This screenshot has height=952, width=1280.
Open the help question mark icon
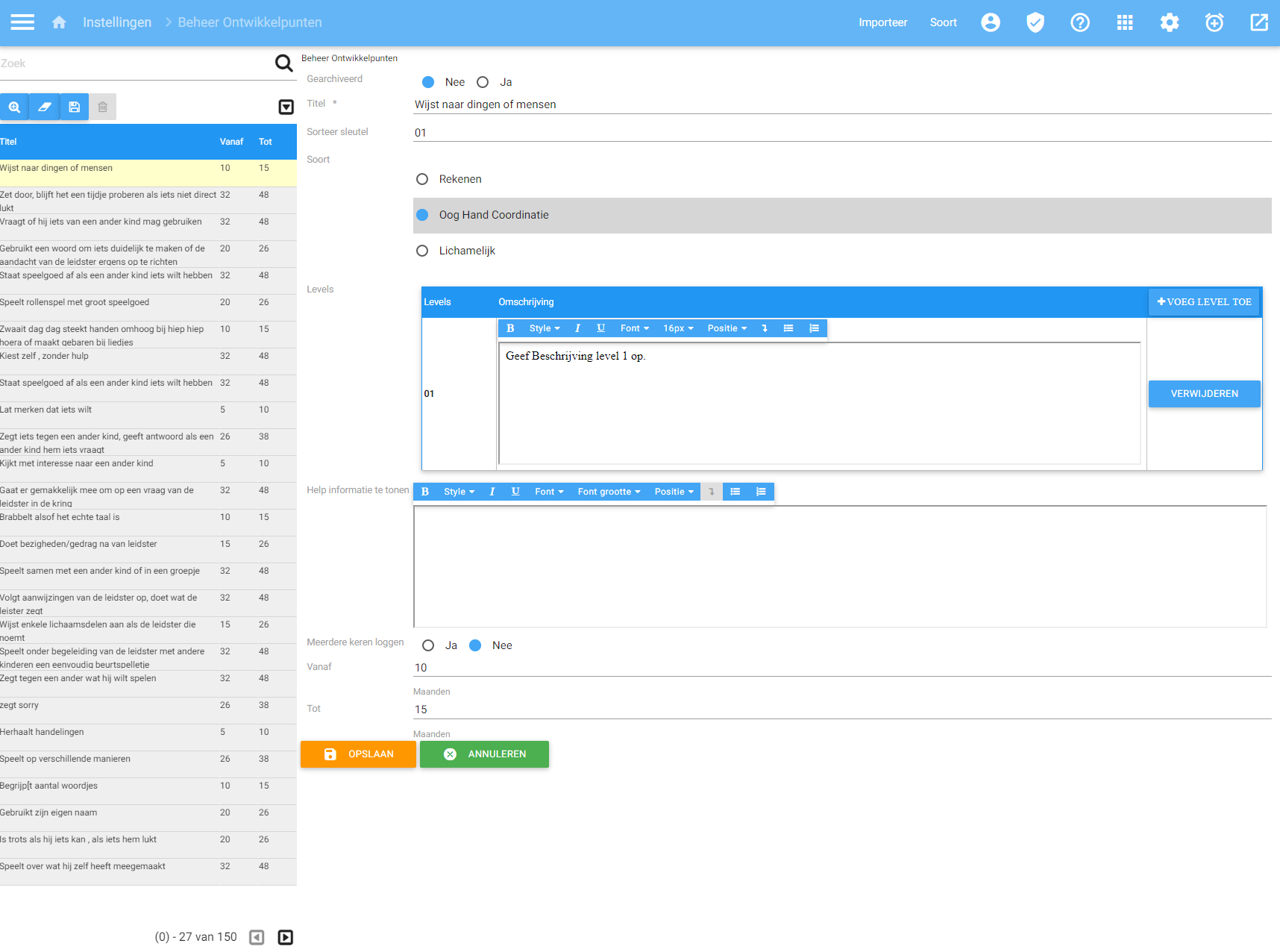tap(1079, 22)
